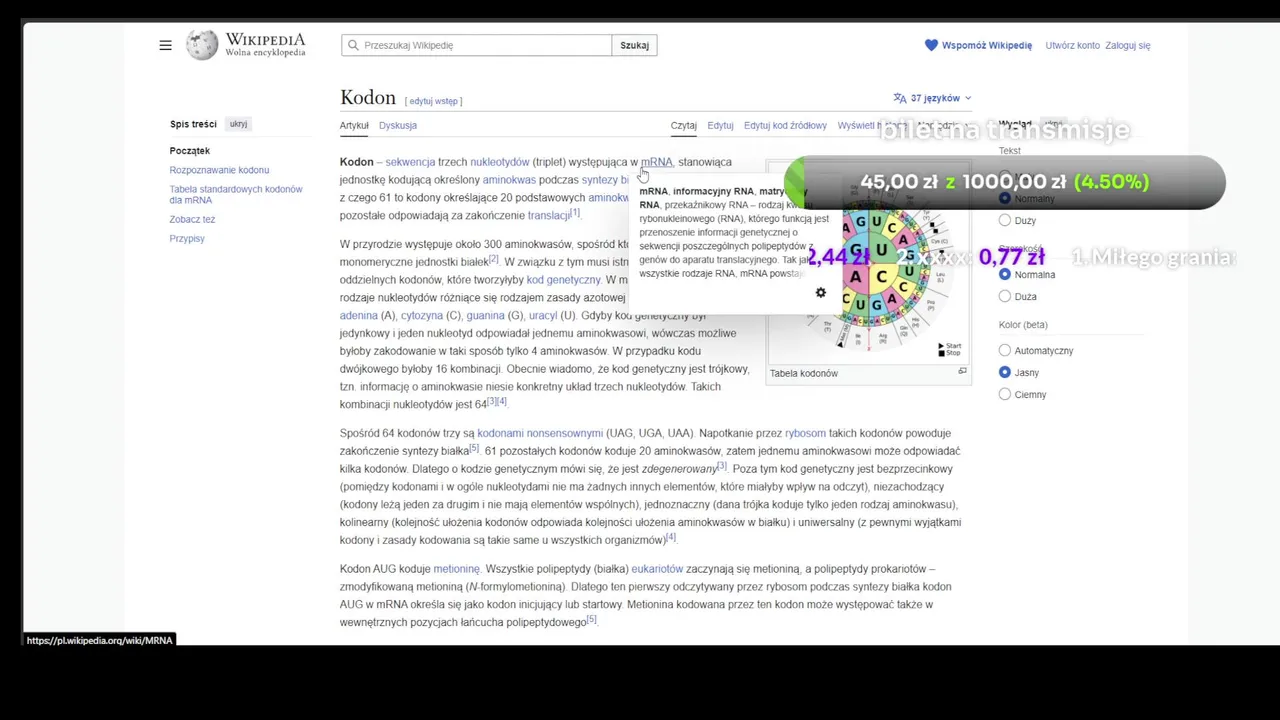Switch to the Dyskusja tab
This screenshot has width=1280, height=720.
(398, 125)
